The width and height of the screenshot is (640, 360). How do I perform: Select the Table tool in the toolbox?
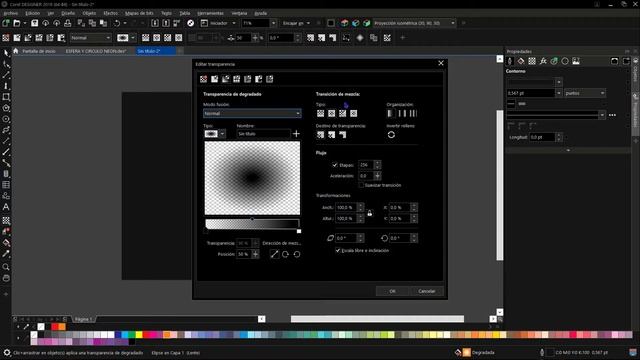pyautogui.click(x=6, y=185)
